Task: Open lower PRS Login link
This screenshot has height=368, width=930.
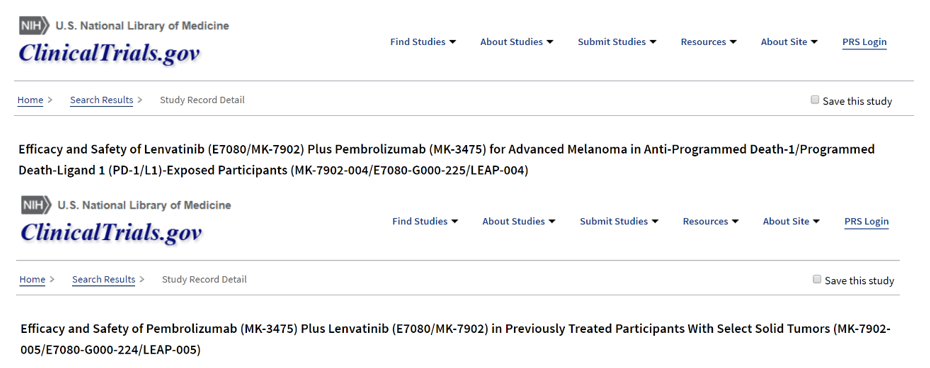Action: point(867,222)
